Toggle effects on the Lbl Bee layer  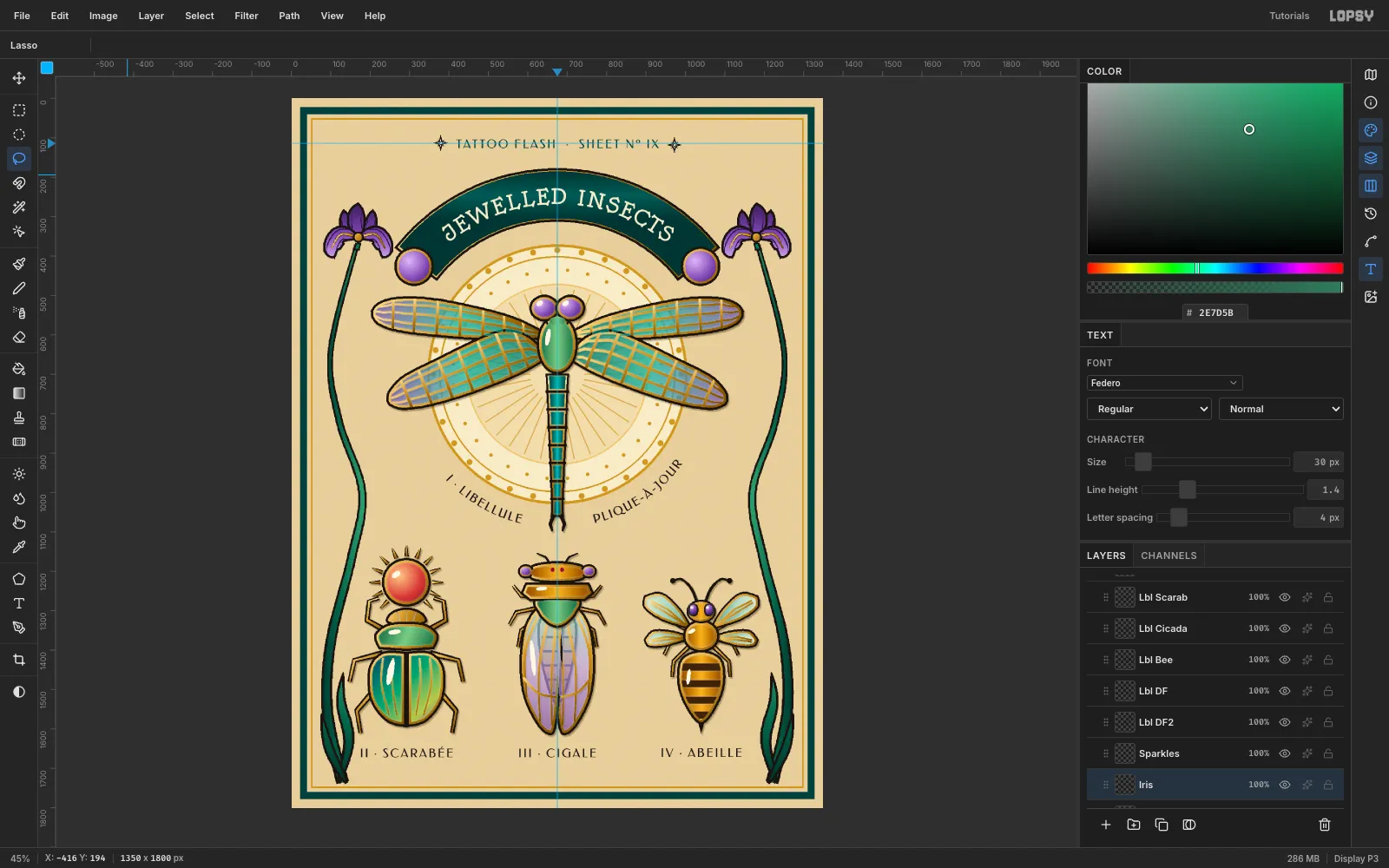1307,660
